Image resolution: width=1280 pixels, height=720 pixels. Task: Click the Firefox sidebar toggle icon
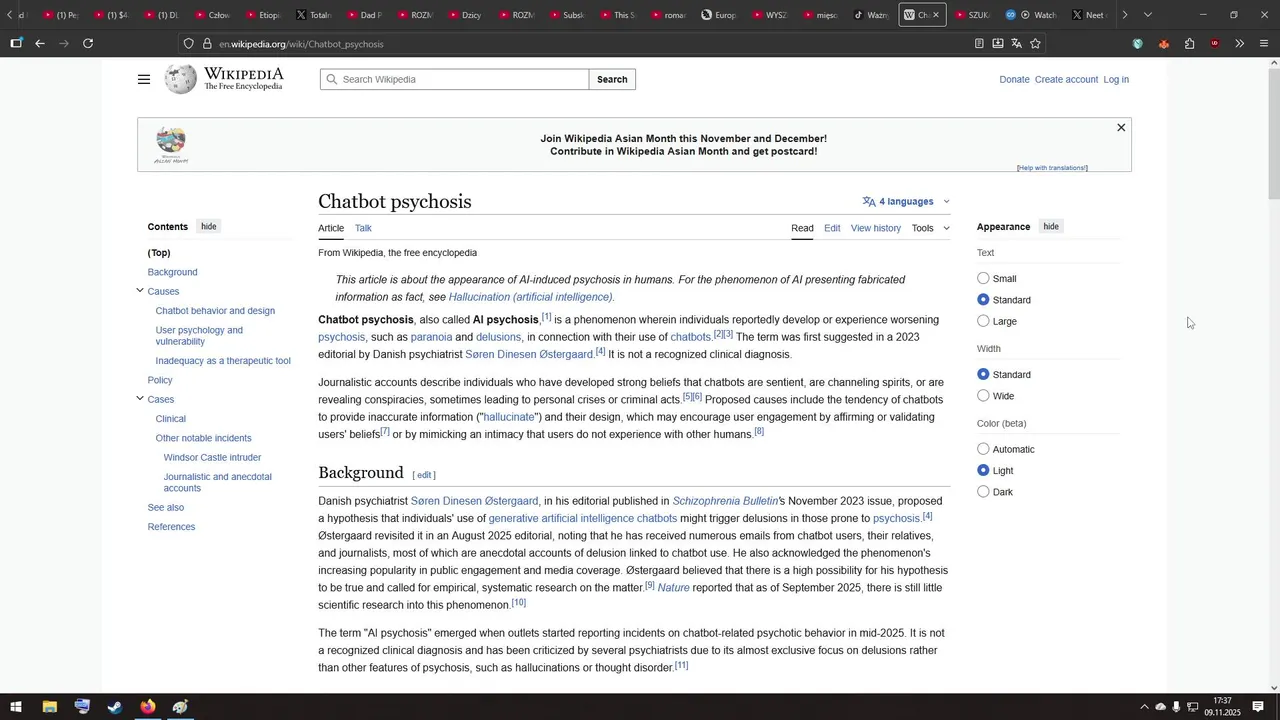click(x=16, y=43)
